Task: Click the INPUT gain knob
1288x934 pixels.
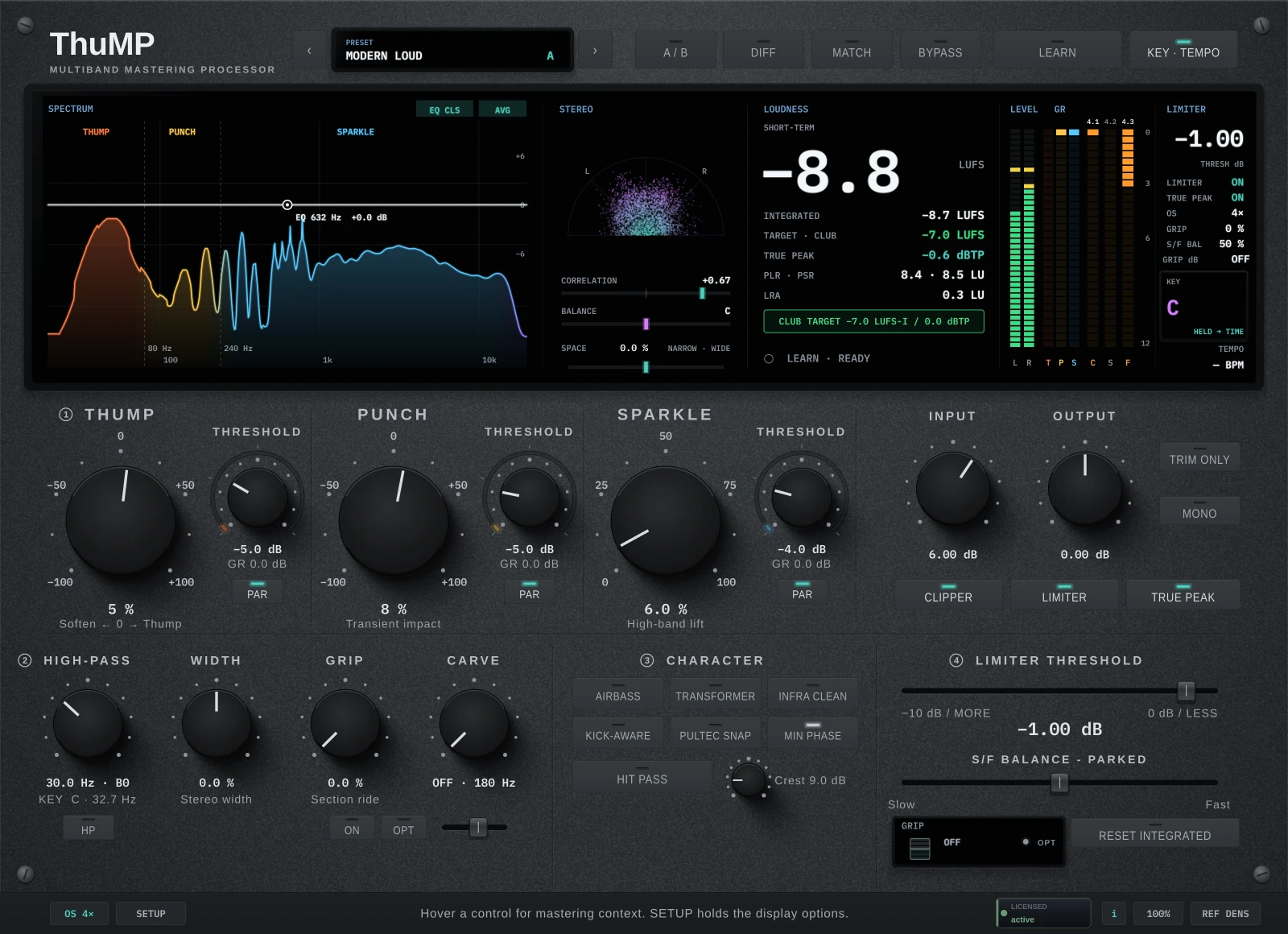Action: 953,488
